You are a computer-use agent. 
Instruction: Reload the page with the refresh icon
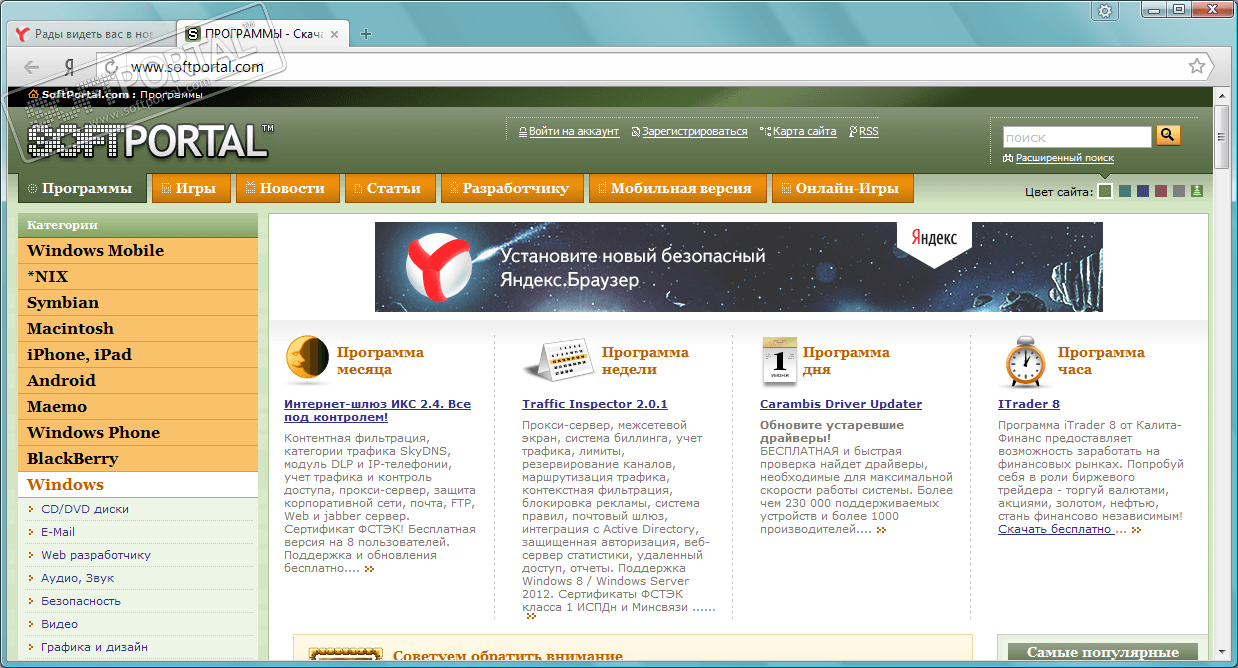pyautogui.click(x=113, y=67)
